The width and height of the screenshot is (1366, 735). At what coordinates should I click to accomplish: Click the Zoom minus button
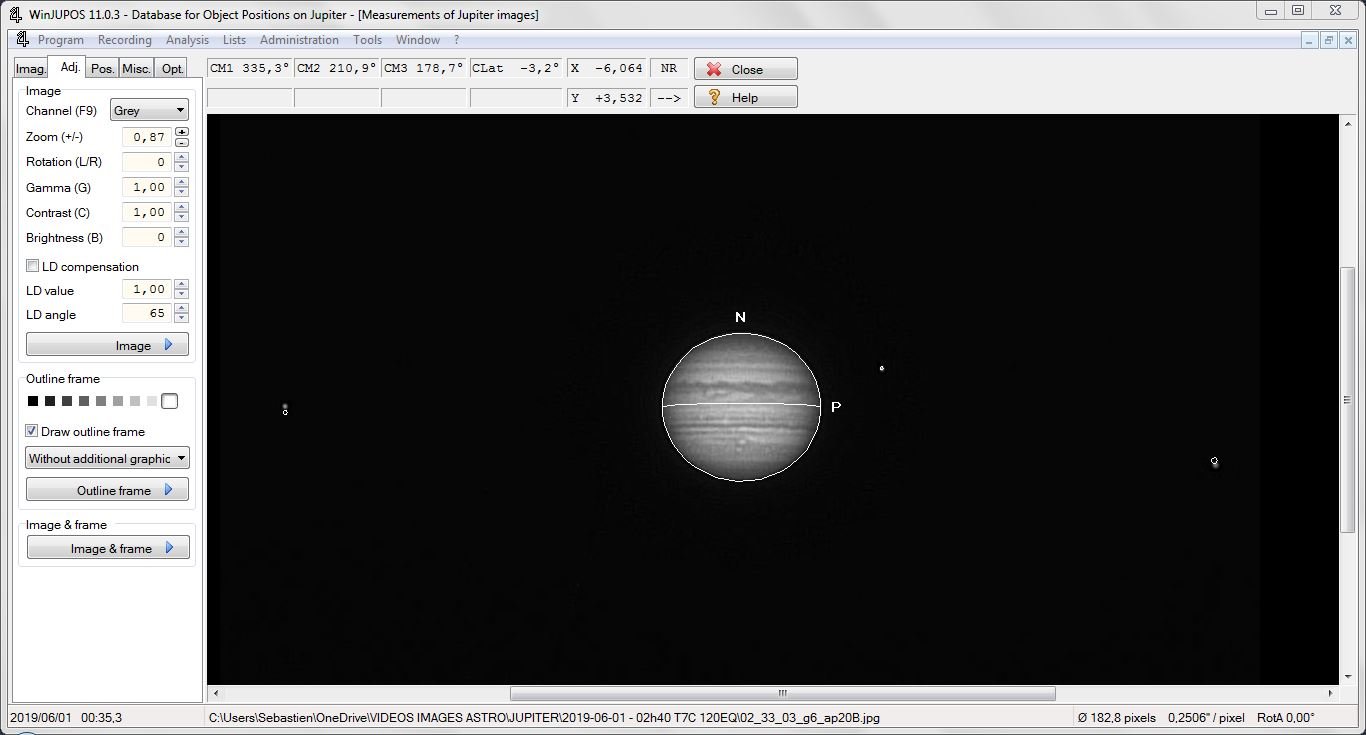coord(181,143)
